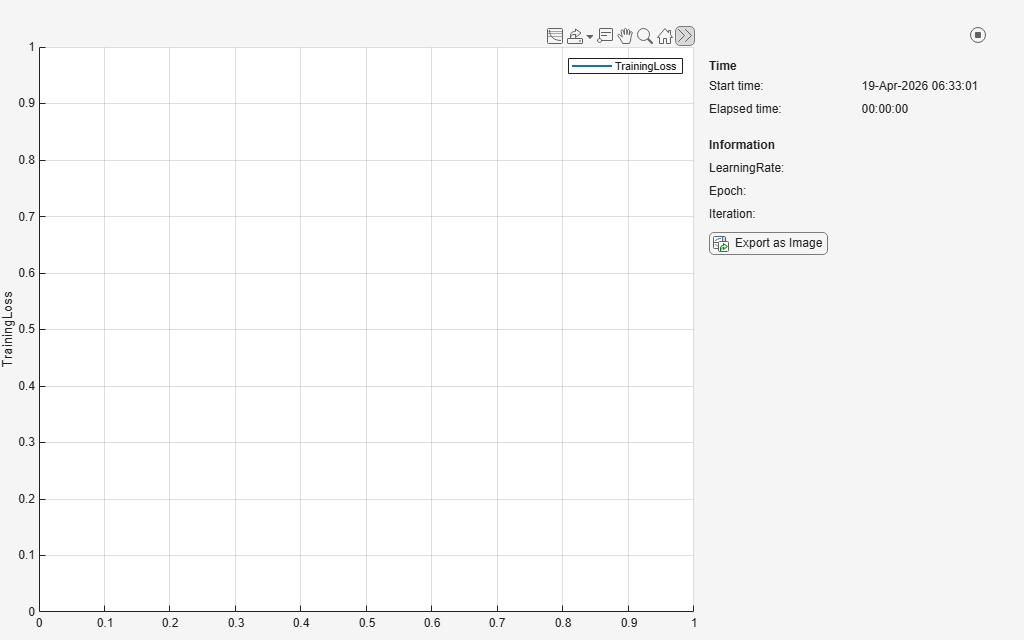Click the Time section heading
This screenshot has width=1024, height=640.
click(x=722, y=66)
